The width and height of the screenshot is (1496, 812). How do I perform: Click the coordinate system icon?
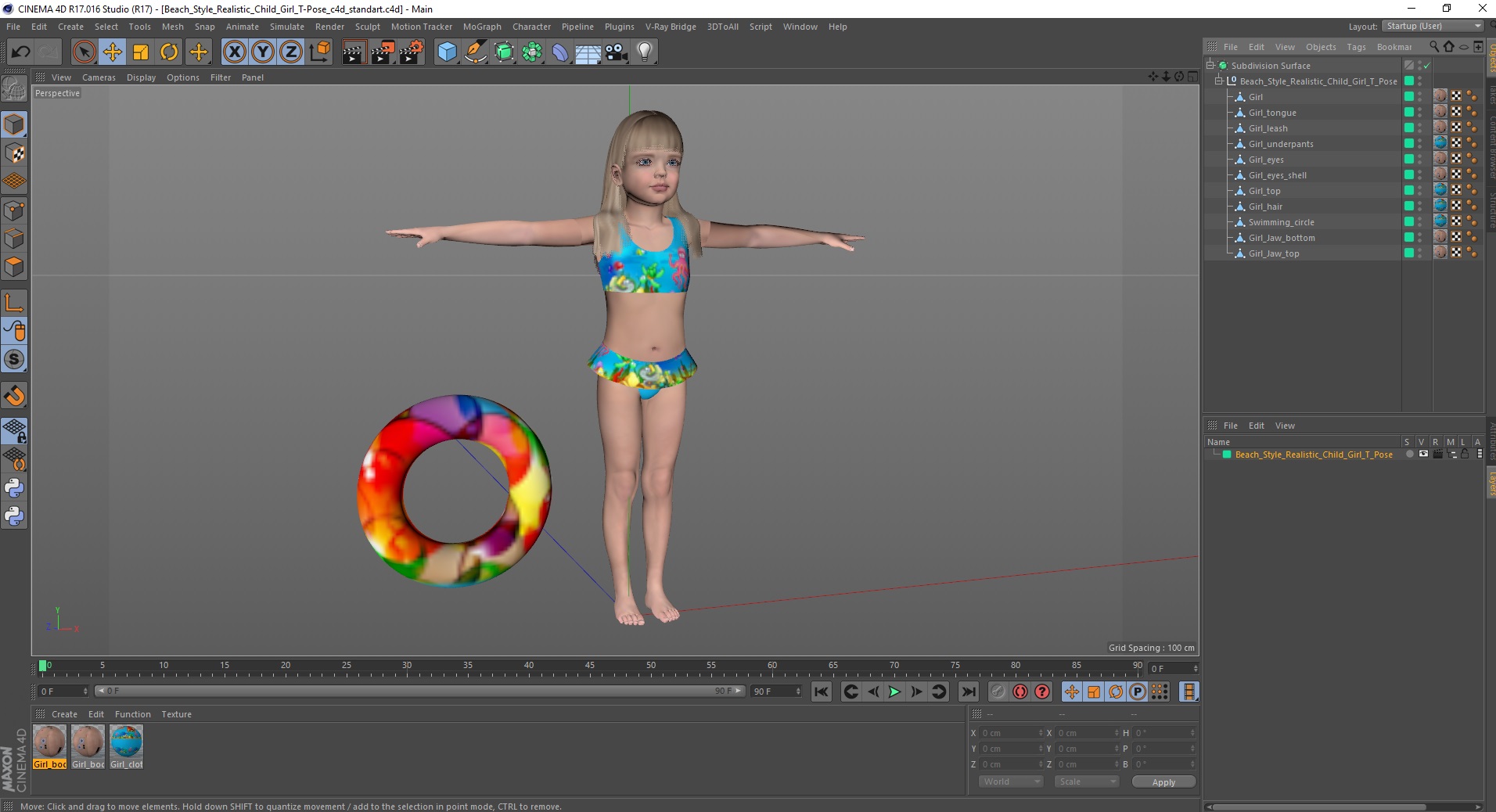tap(319, 52)
